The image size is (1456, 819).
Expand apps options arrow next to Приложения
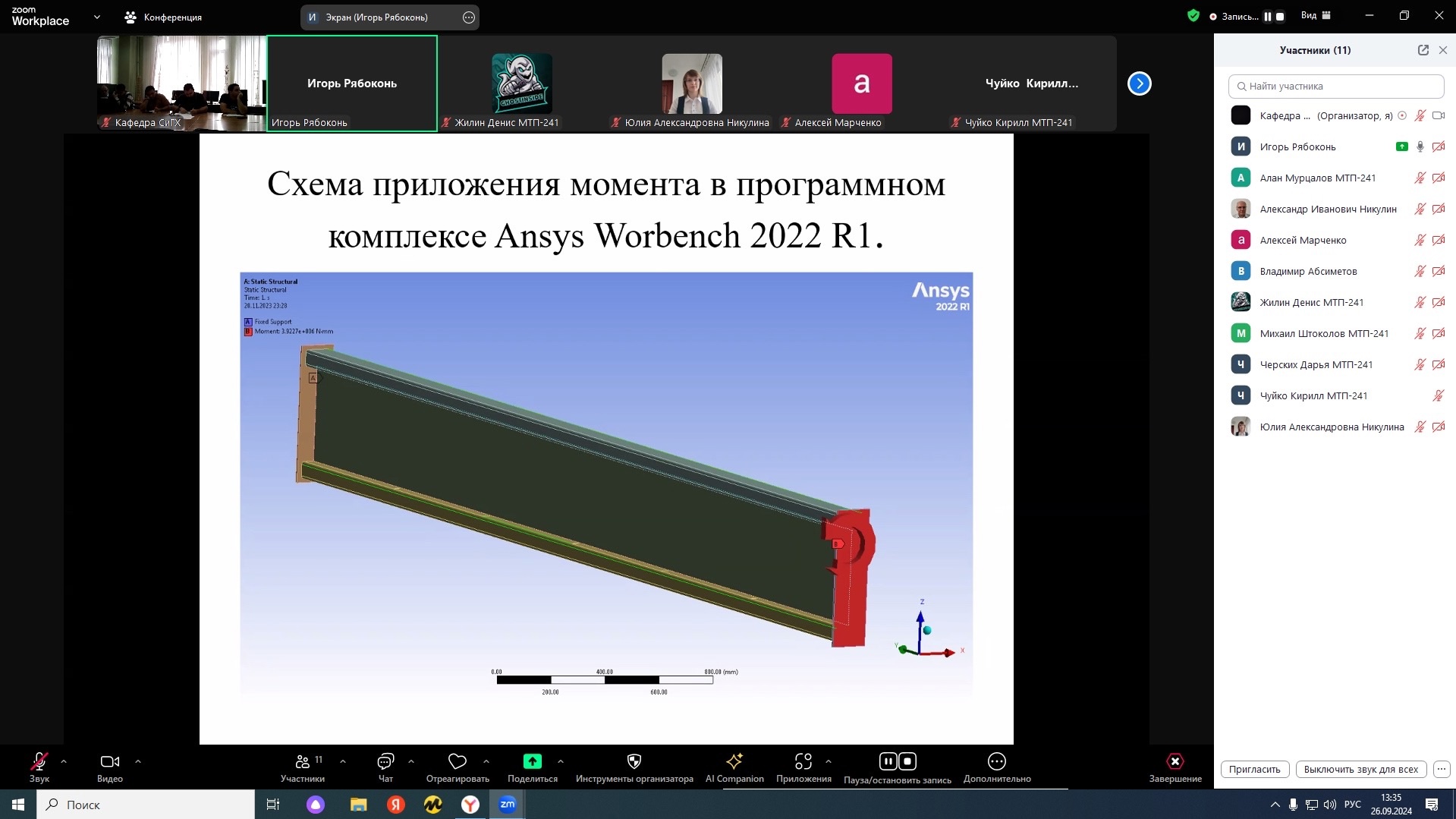pyautogui.click(x=829, y=761)
